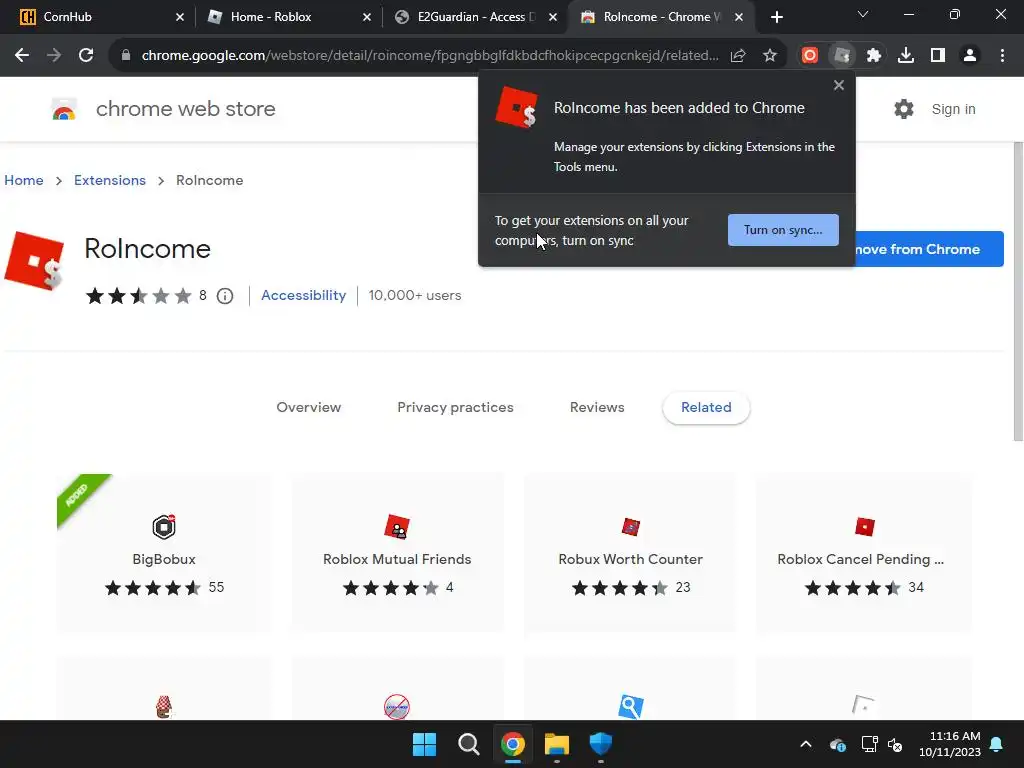This screenshot has width=1024, height=768.
Task: Switch to the CornHub tab
Action: [98, 17]
